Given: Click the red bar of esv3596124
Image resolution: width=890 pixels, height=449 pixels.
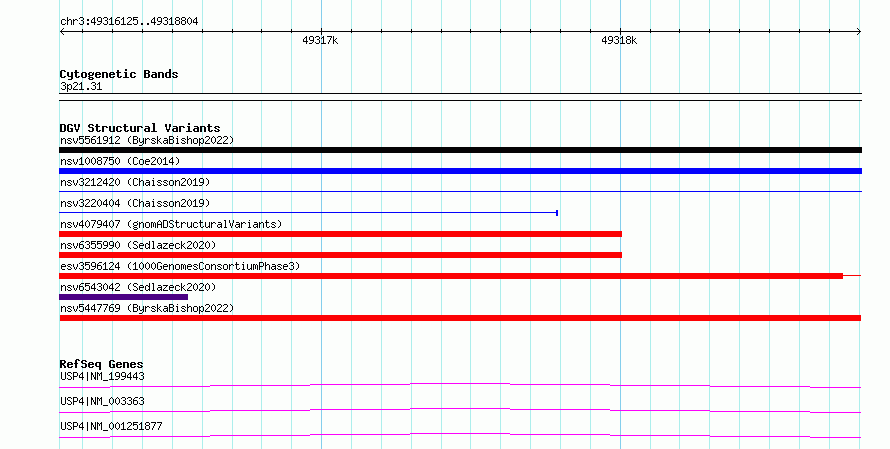Looking at the screenshot, I should tap(451, 276).
